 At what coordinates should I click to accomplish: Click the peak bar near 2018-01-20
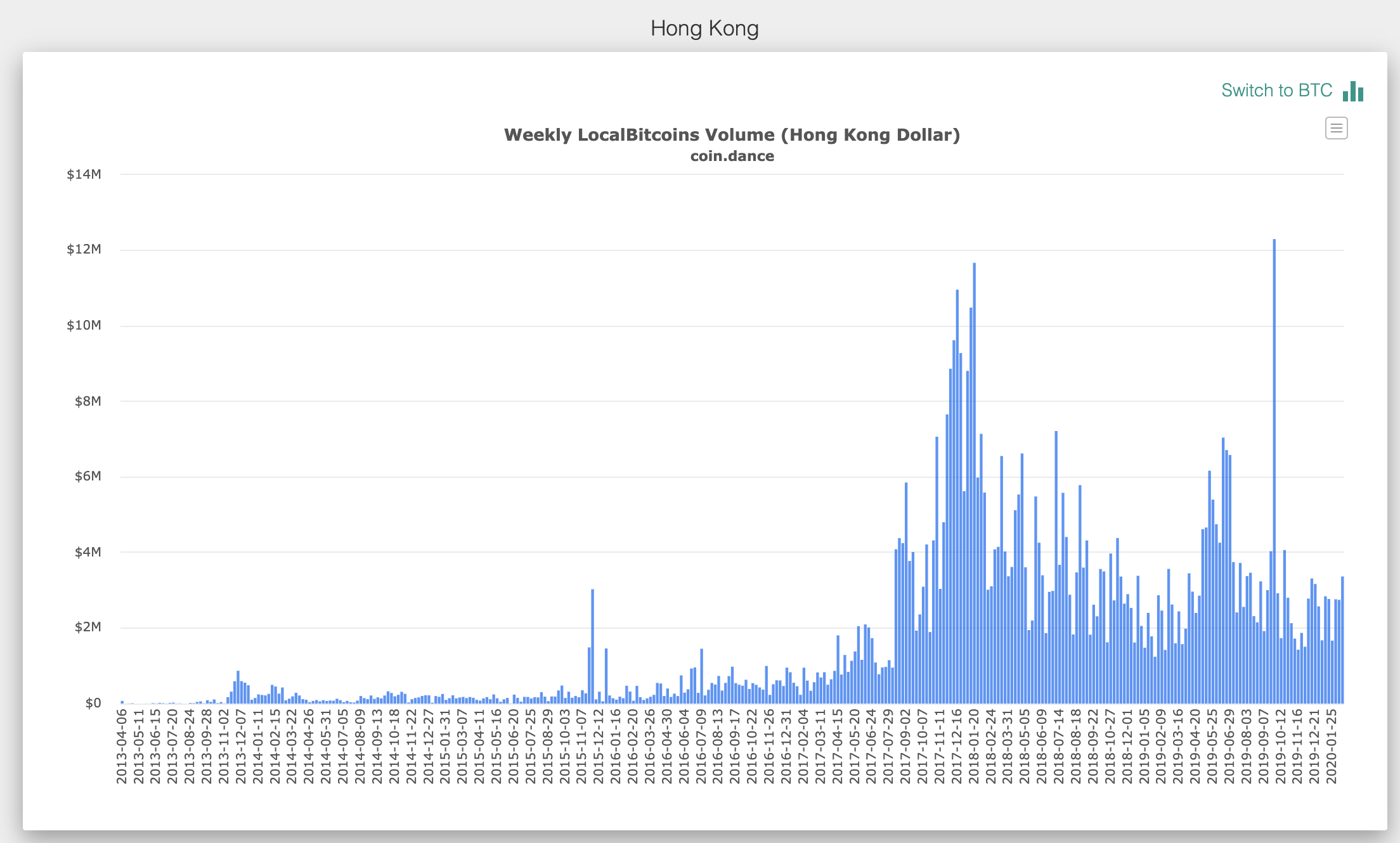(974, 483)
